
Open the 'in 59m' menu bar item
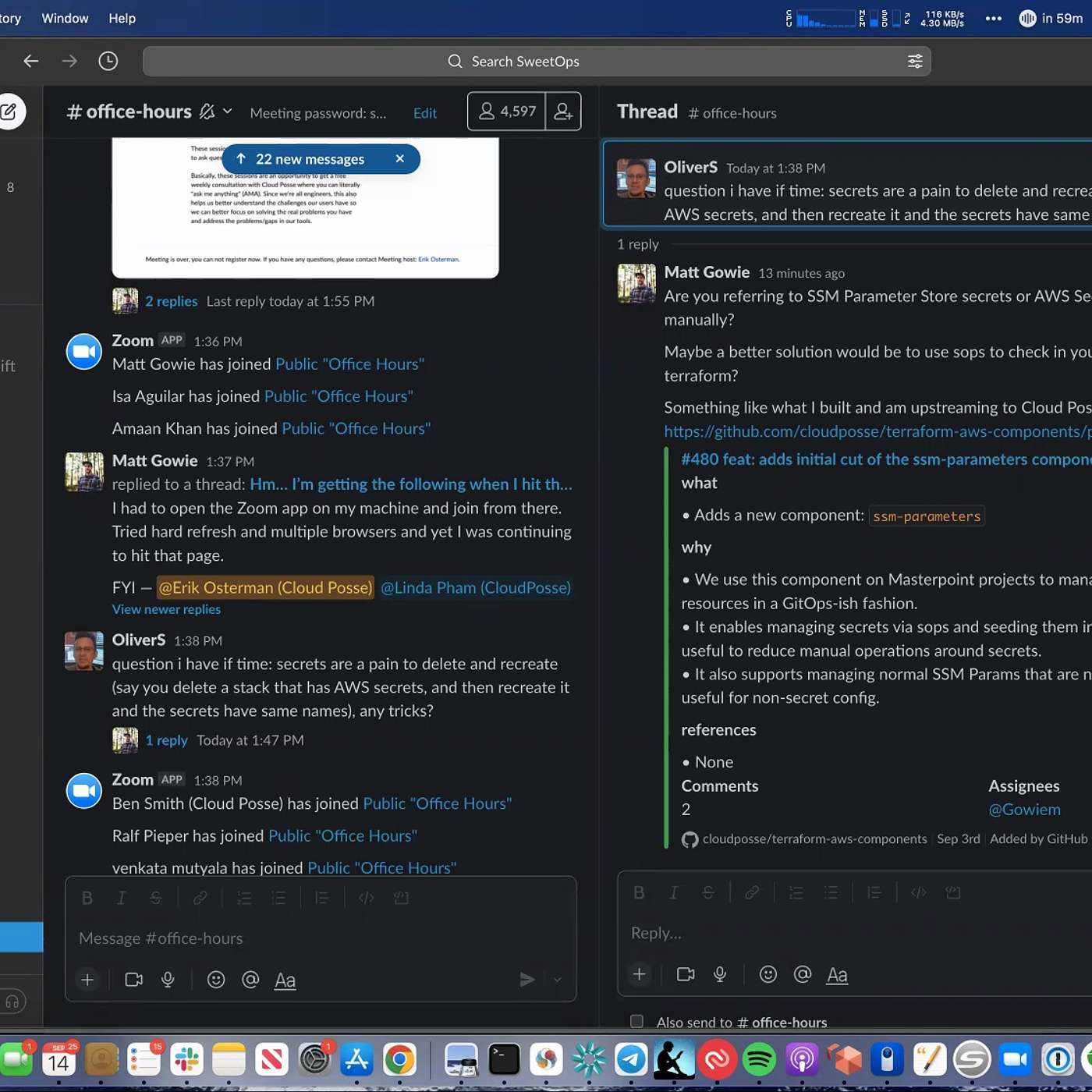pyautogui.click(x=1051, y=18)
